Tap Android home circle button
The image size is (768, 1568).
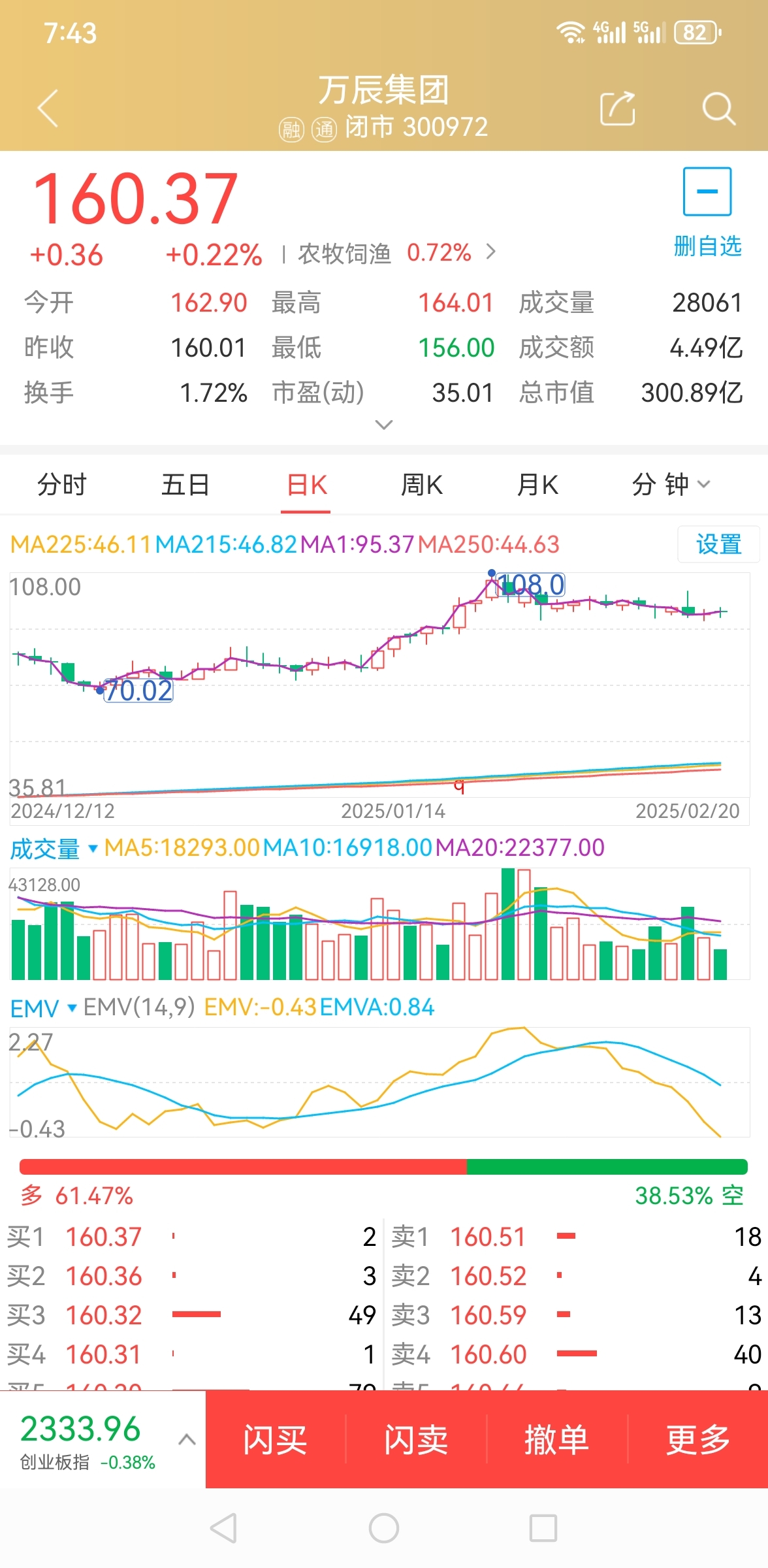click(x=384, y=1528)
